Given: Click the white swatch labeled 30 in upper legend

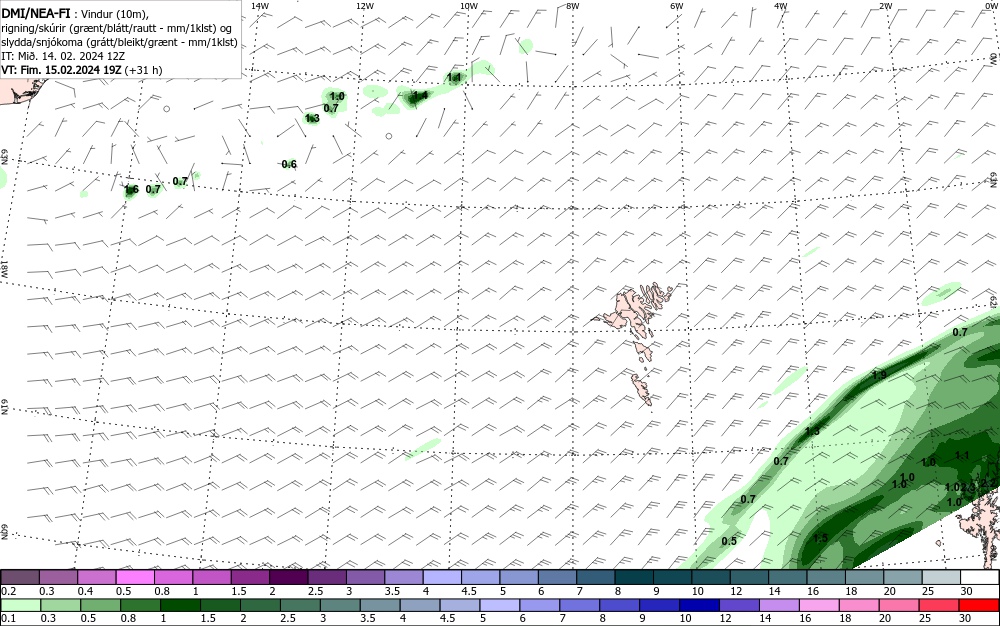Looking at the screenshot, I should click(980, 578).
